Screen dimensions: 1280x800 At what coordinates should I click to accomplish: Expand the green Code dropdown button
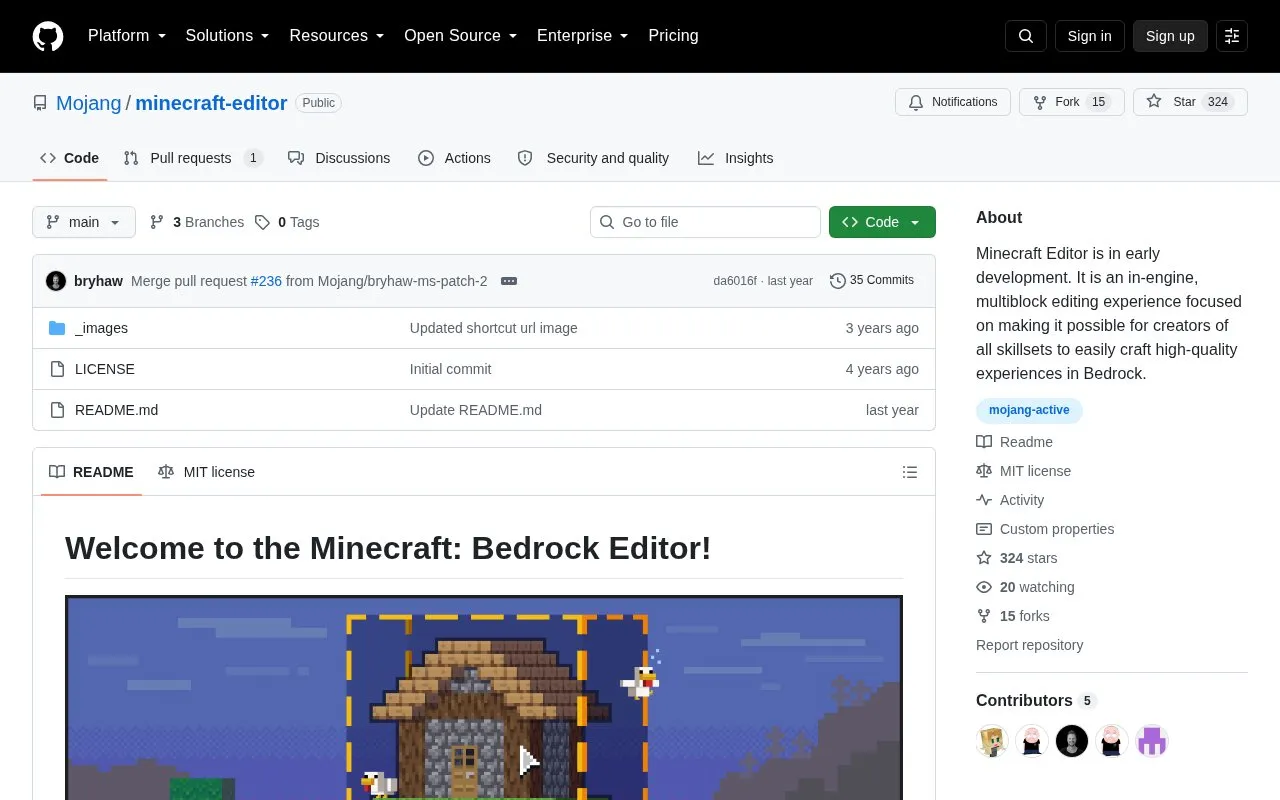click(882, 222)
